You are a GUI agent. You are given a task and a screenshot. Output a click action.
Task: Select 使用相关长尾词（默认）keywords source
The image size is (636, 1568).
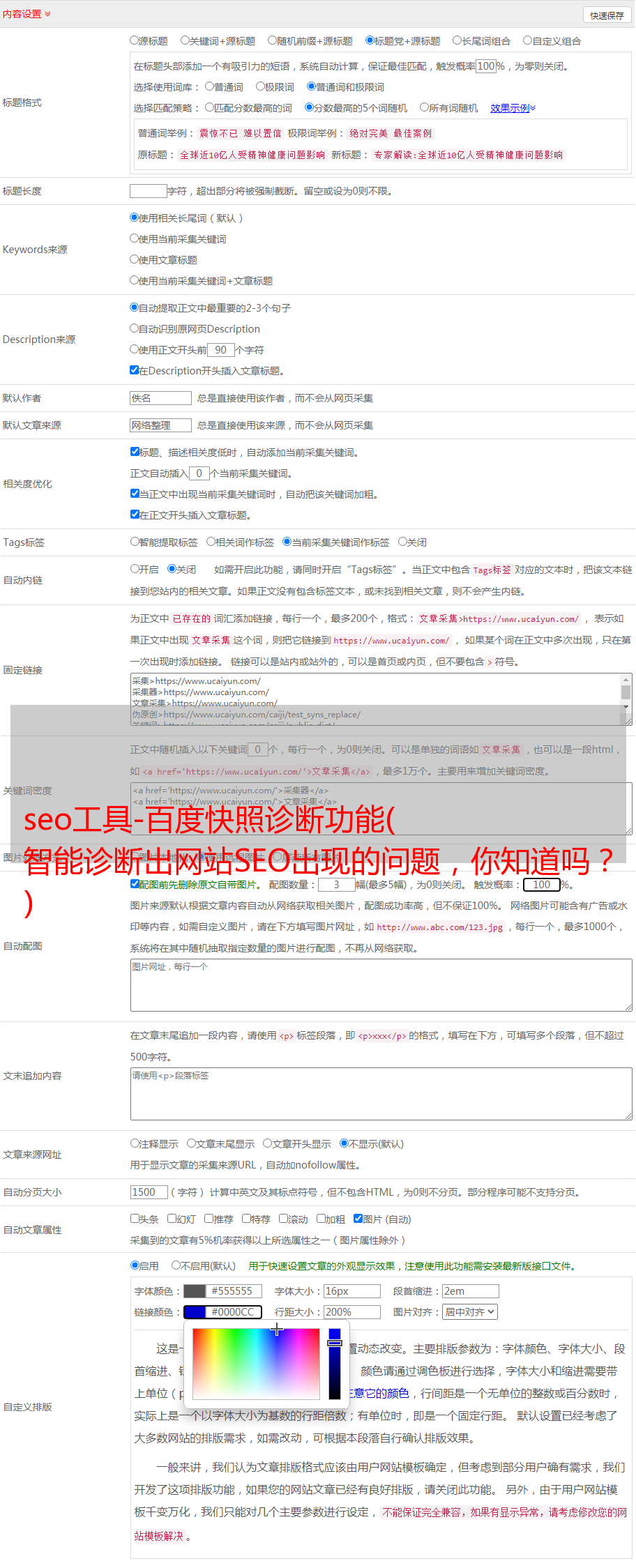pos(134,218)
